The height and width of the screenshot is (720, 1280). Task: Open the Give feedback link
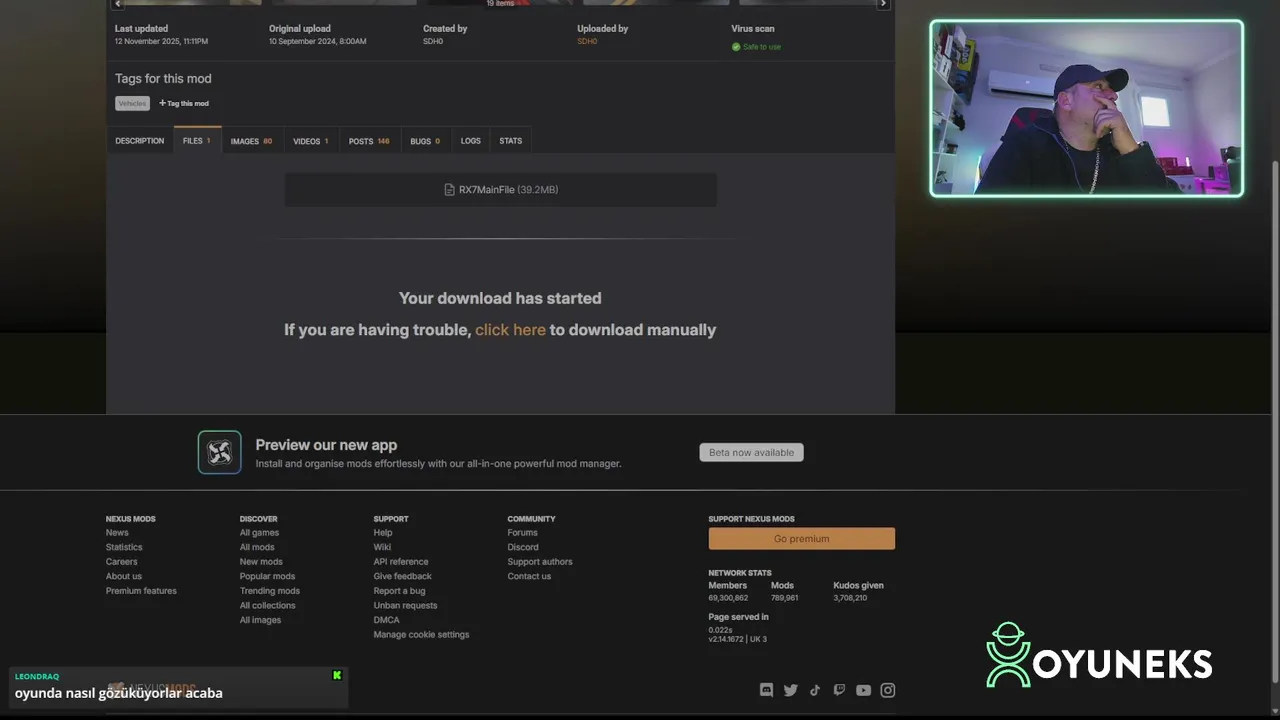pyautogui.click(x=403, y=576)
